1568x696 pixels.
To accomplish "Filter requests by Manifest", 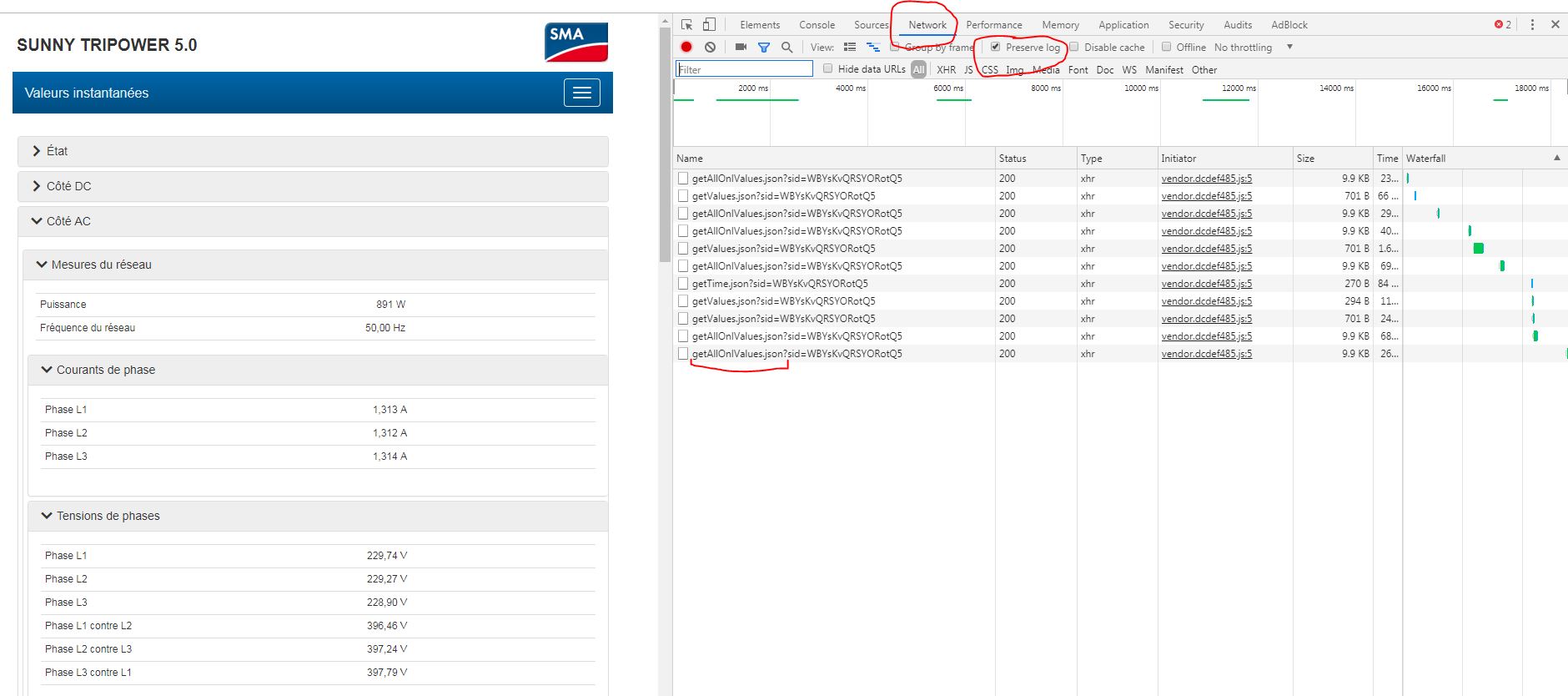I will (1163, 70).
